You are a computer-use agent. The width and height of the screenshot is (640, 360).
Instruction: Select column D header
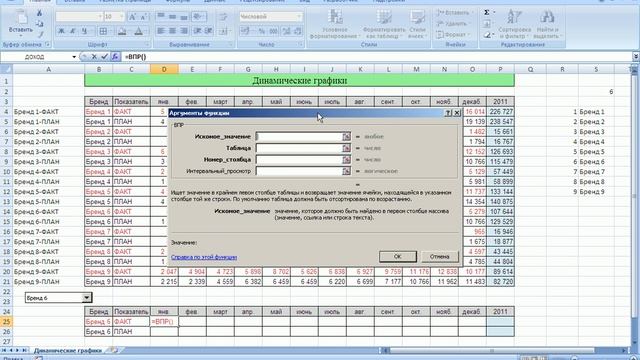click(x=164, y=69)
